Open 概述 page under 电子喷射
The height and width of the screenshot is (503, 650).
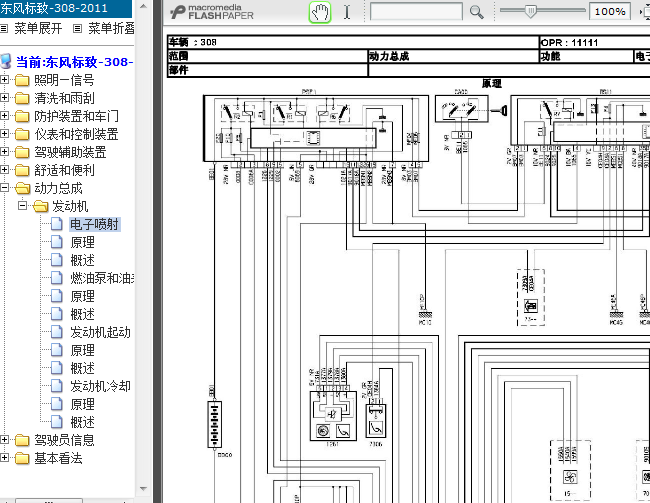82,260
